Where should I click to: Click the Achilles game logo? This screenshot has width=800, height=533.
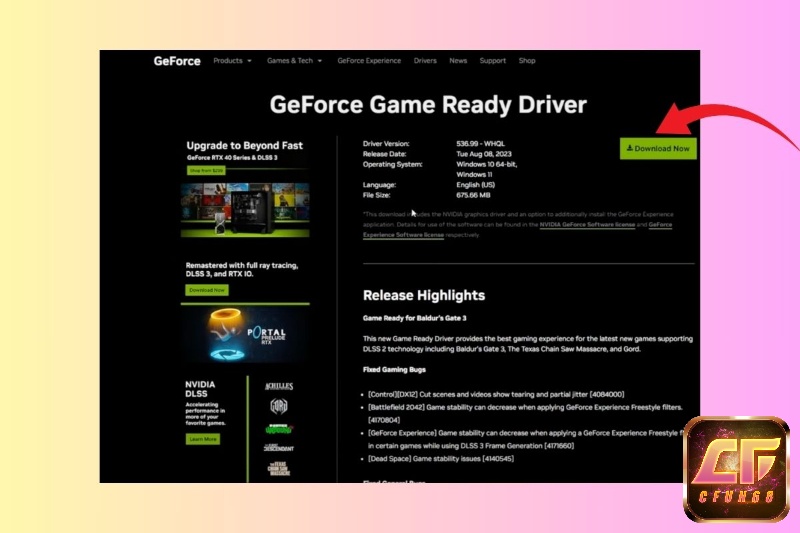pos(279,386)
